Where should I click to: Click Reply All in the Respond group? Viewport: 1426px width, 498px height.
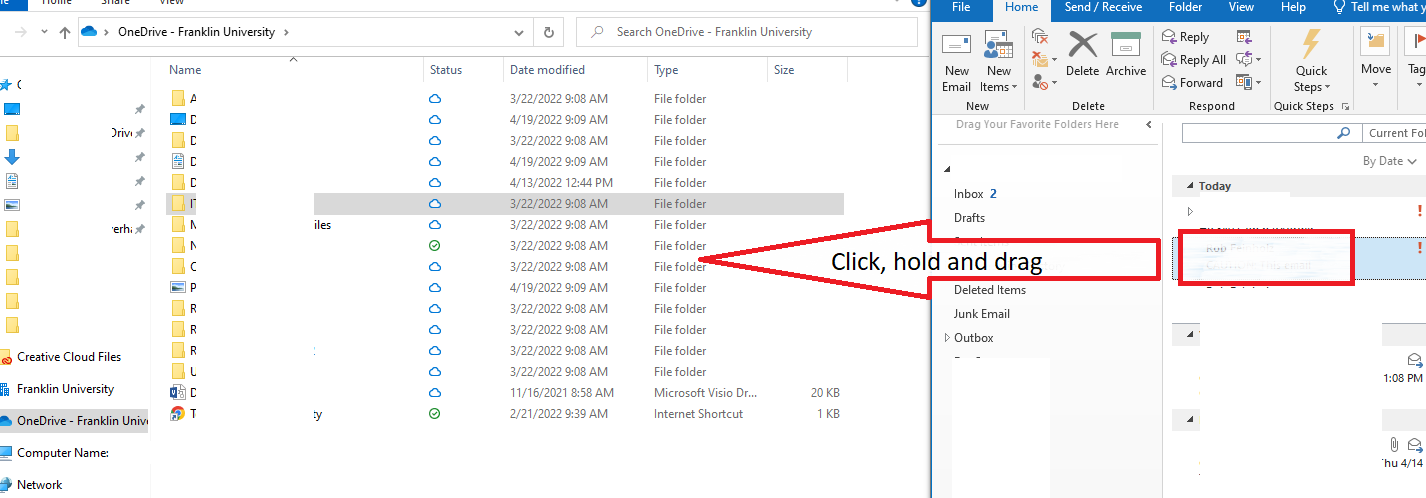tap(1194, 60)
